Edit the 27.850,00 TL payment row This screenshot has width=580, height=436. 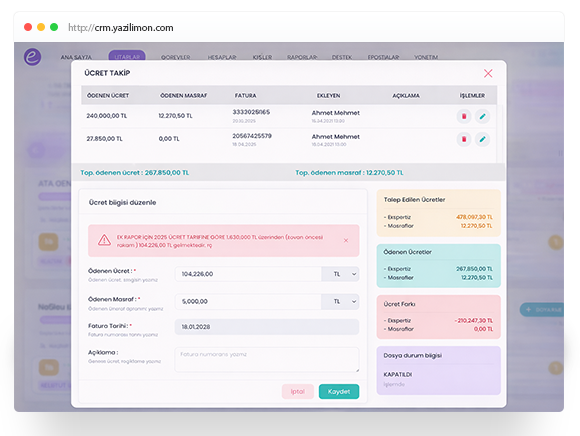482,139
